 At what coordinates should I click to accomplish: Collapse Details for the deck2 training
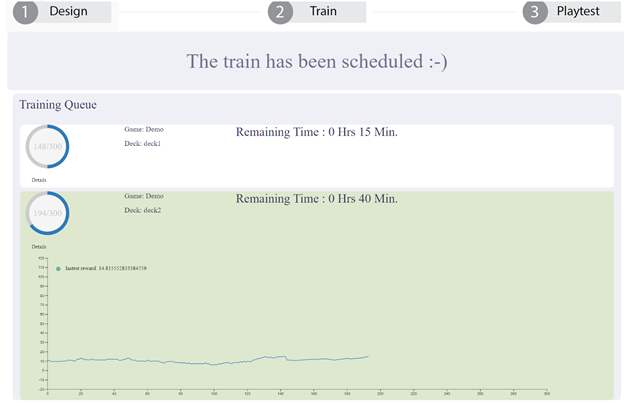tap(39, 247)
